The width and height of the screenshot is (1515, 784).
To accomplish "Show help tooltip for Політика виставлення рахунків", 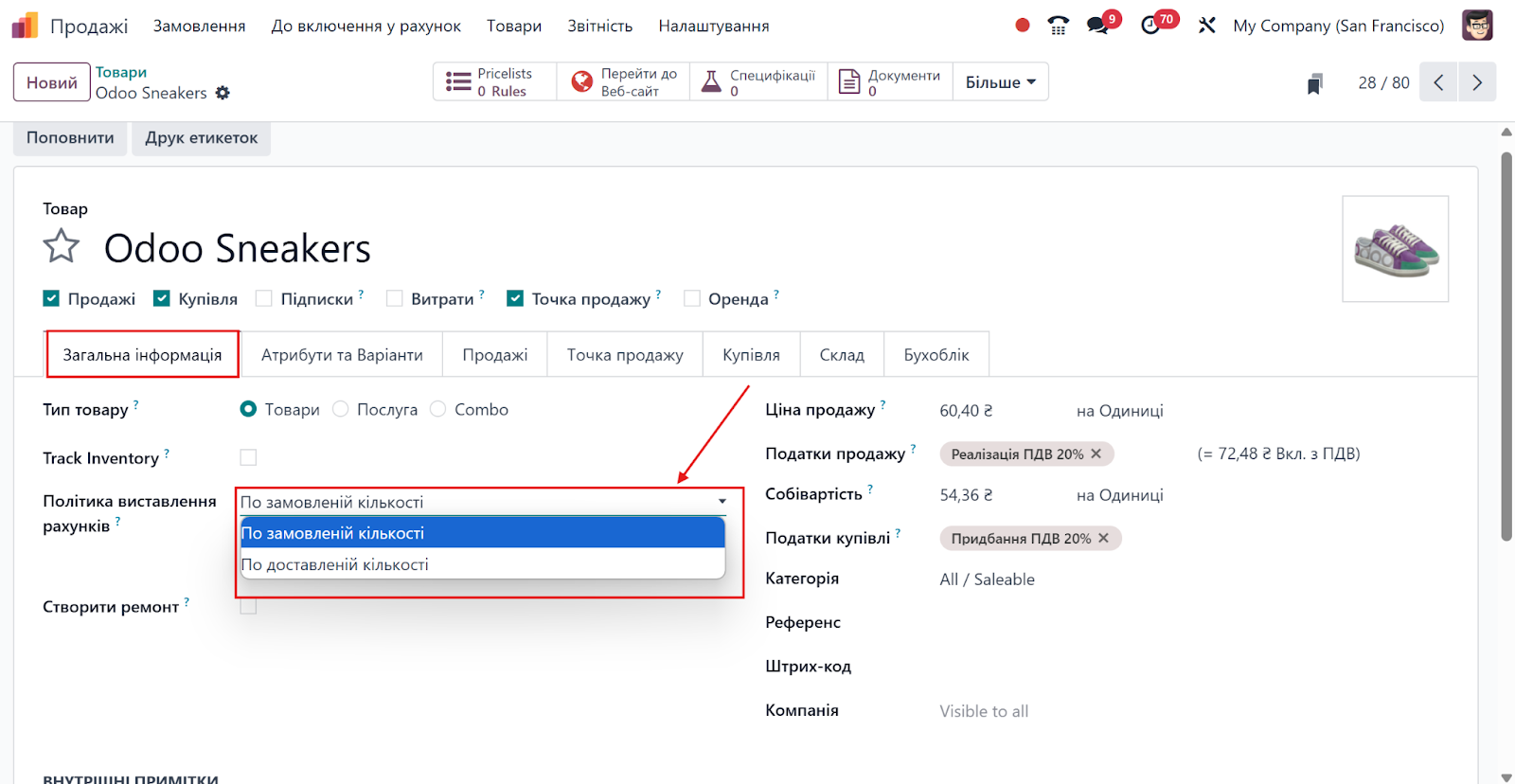I will [118, 521].
